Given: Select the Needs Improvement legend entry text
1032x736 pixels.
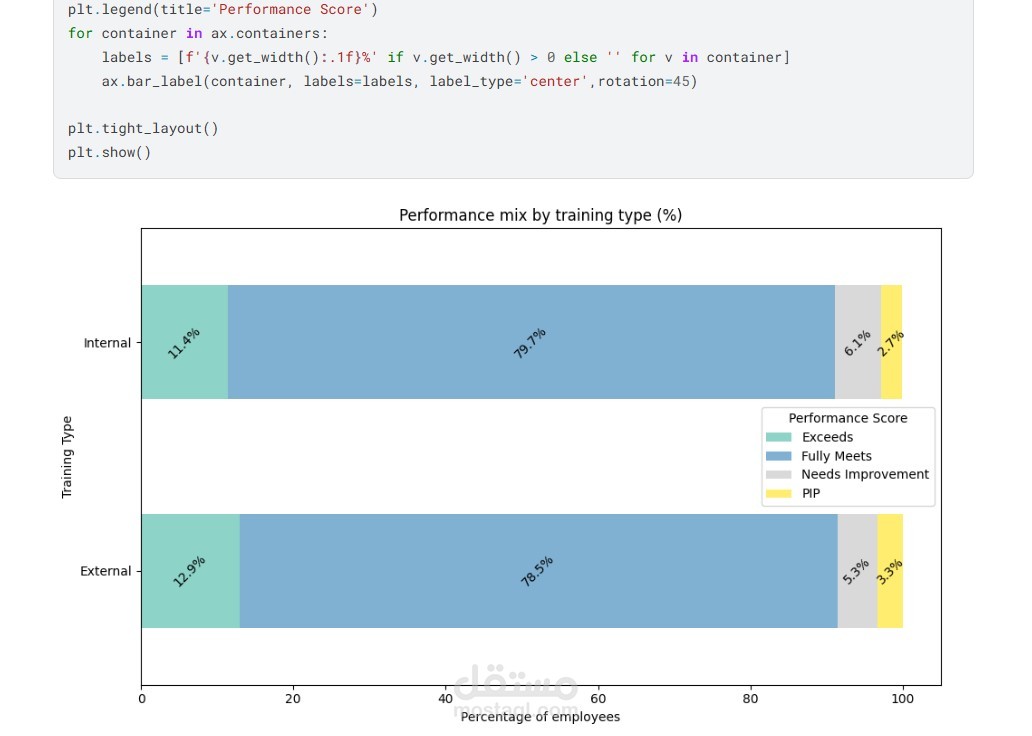Looking at the screenshot, I should click(x=865, y=474).
